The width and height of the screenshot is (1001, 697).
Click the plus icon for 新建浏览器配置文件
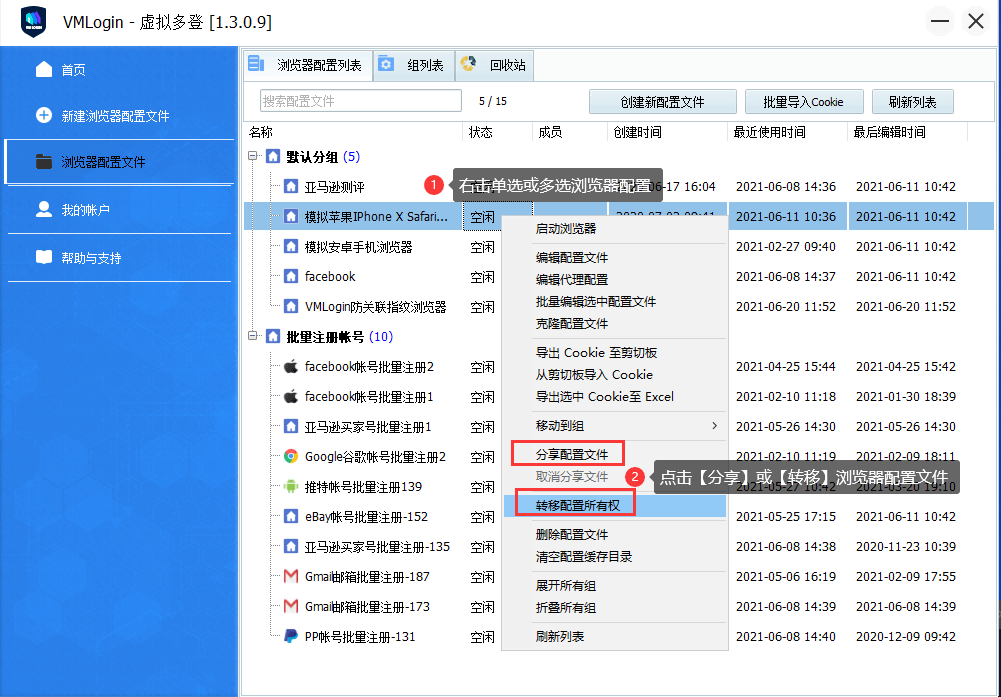[44, 116]
